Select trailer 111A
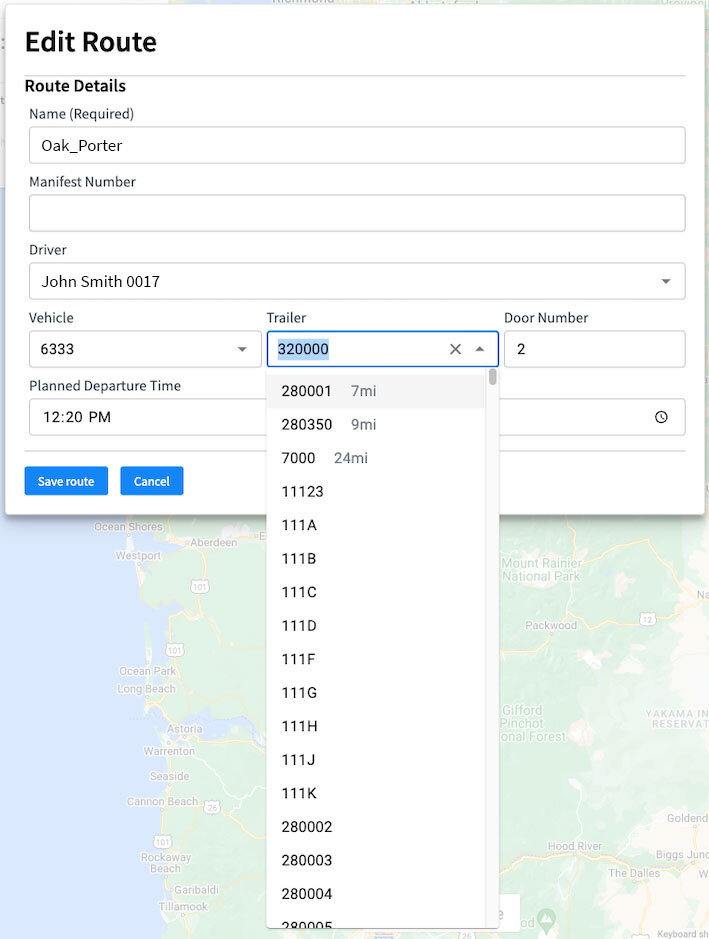The height and width of the screenshot is (939, 709). coord(376,525)
